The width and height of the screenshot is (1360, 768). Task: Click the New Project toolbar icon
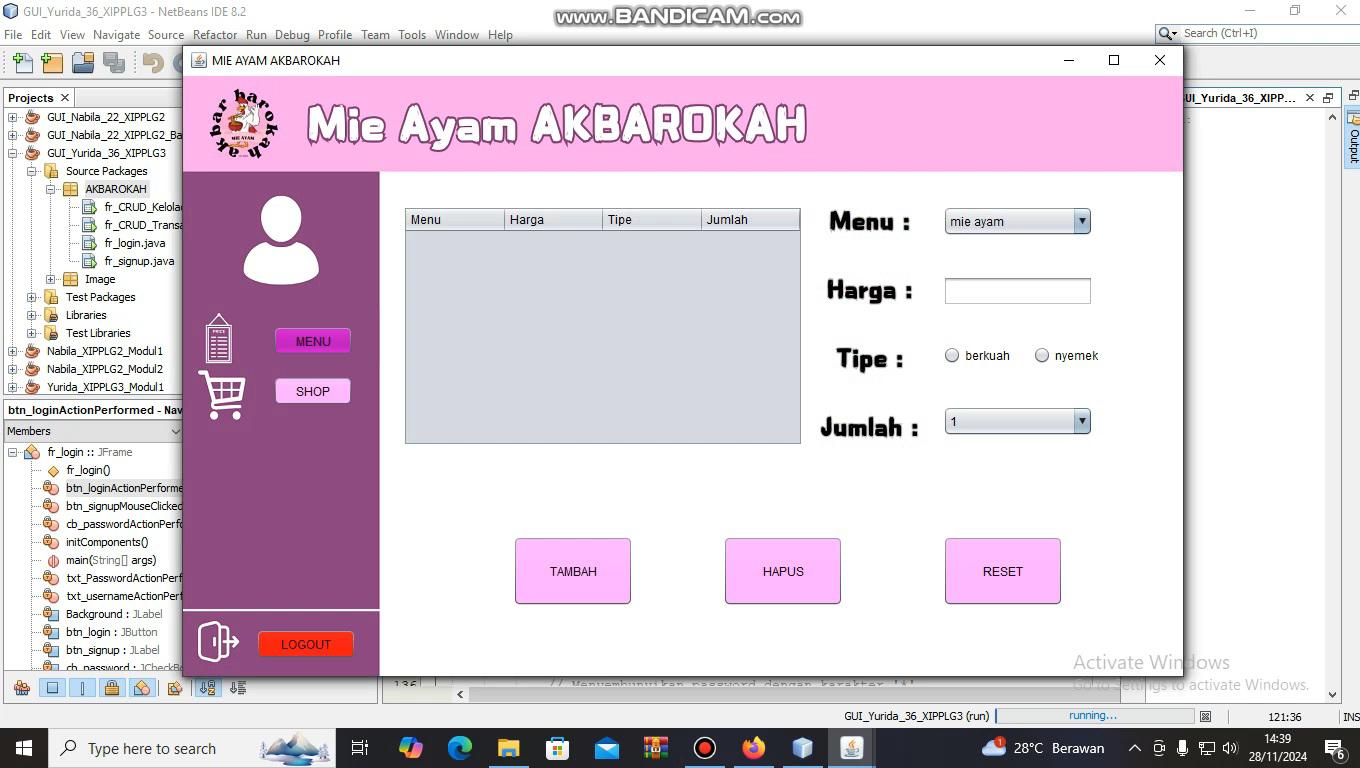pos(52,63)
